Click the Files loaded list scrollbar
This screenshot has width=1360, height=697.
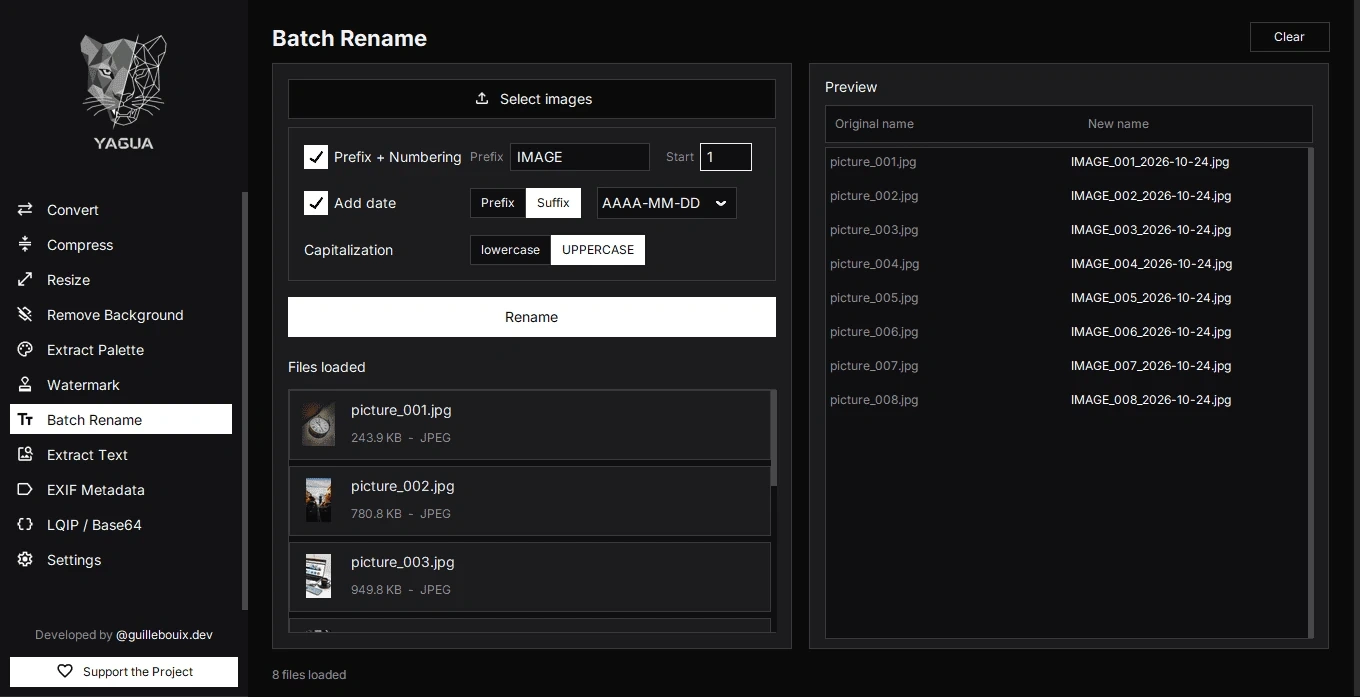(774, 440)
